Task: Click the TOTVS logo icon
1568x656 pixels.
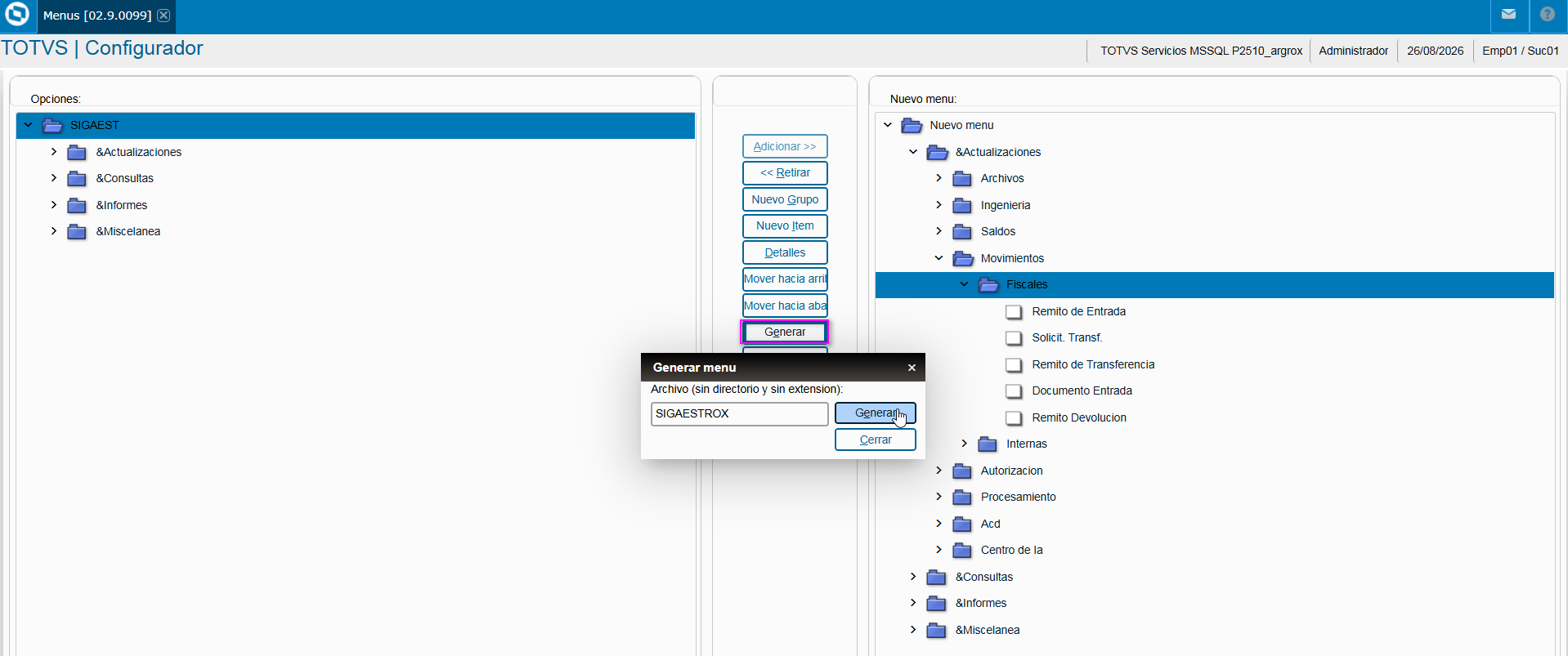Action: (x=17, y=14)
